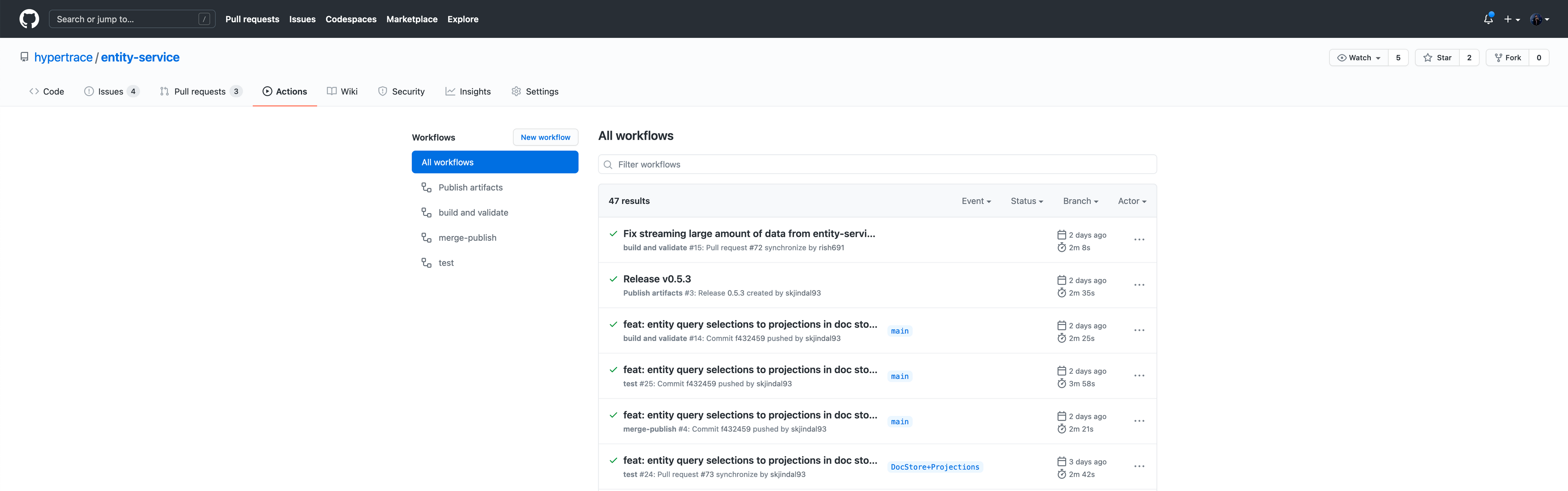The height and width of the screenshot is (491, 1568).
Task: Click main branch label on merge-publish #4
Action: [x=900, y=422]
